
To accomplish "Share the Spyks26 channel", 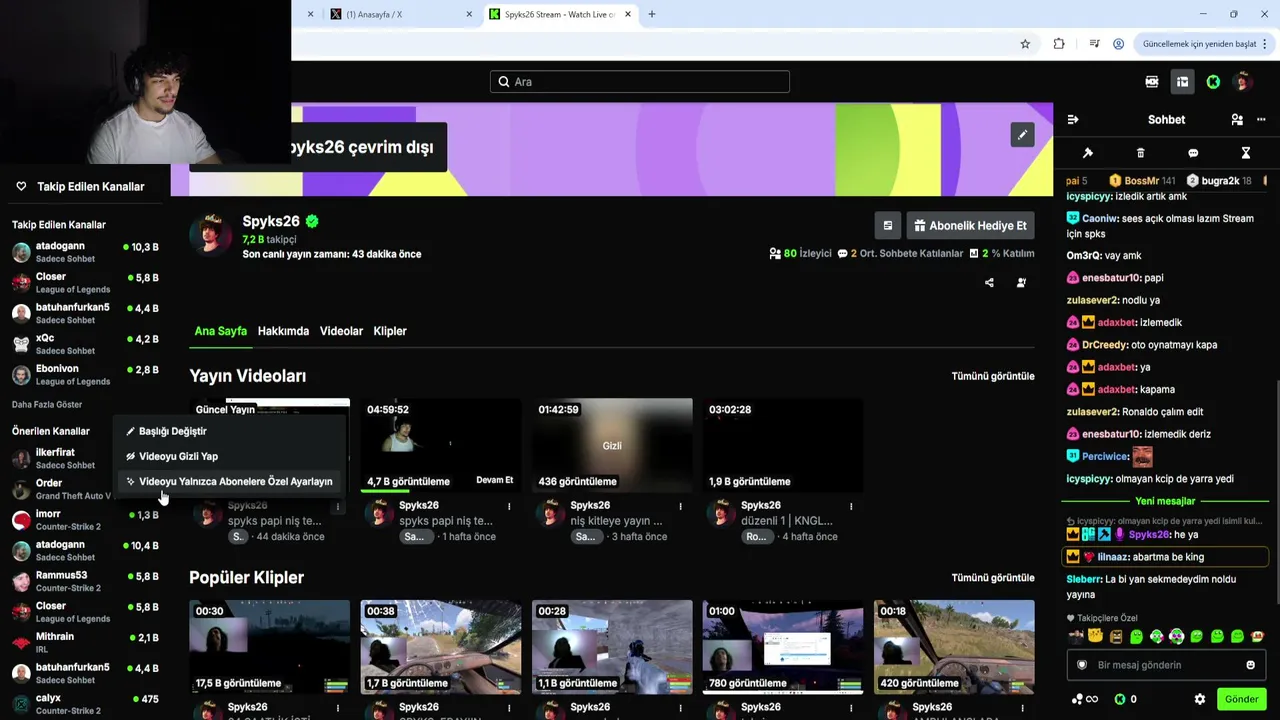I will coord(989,283).
